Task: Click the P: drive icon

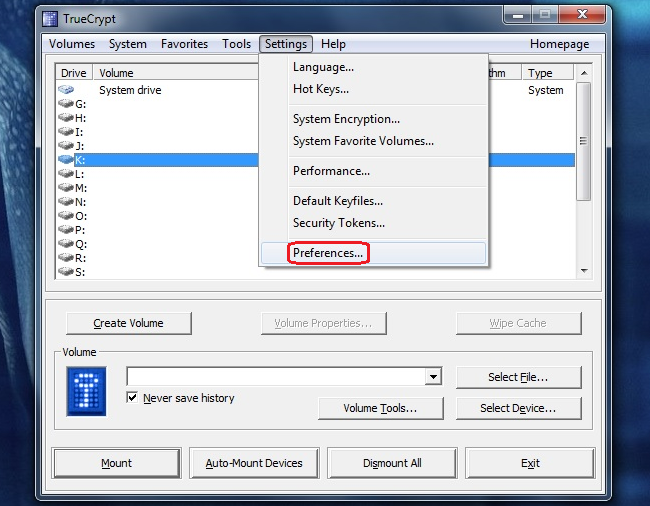Action: tap(66, 229)
